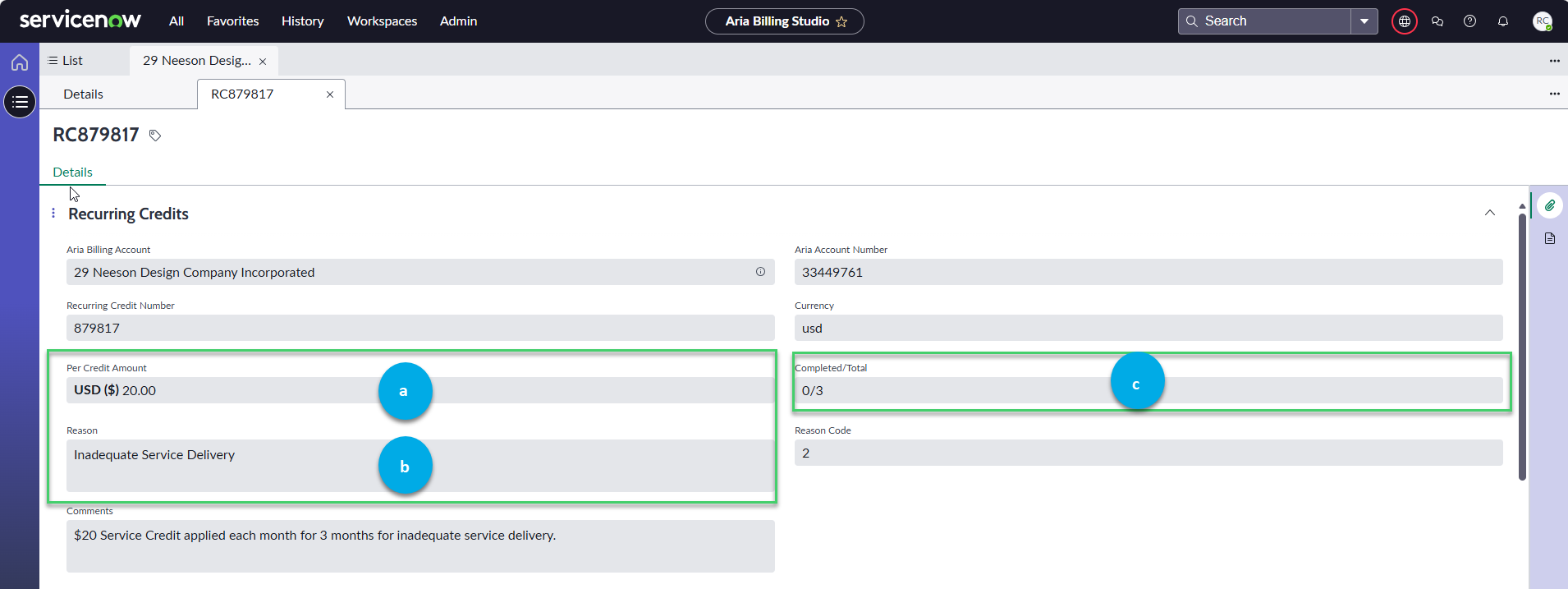This screenshot has height=589, width=1568.
Task: Open subtab row more options ellipsis
Action: pos(1554,94)
